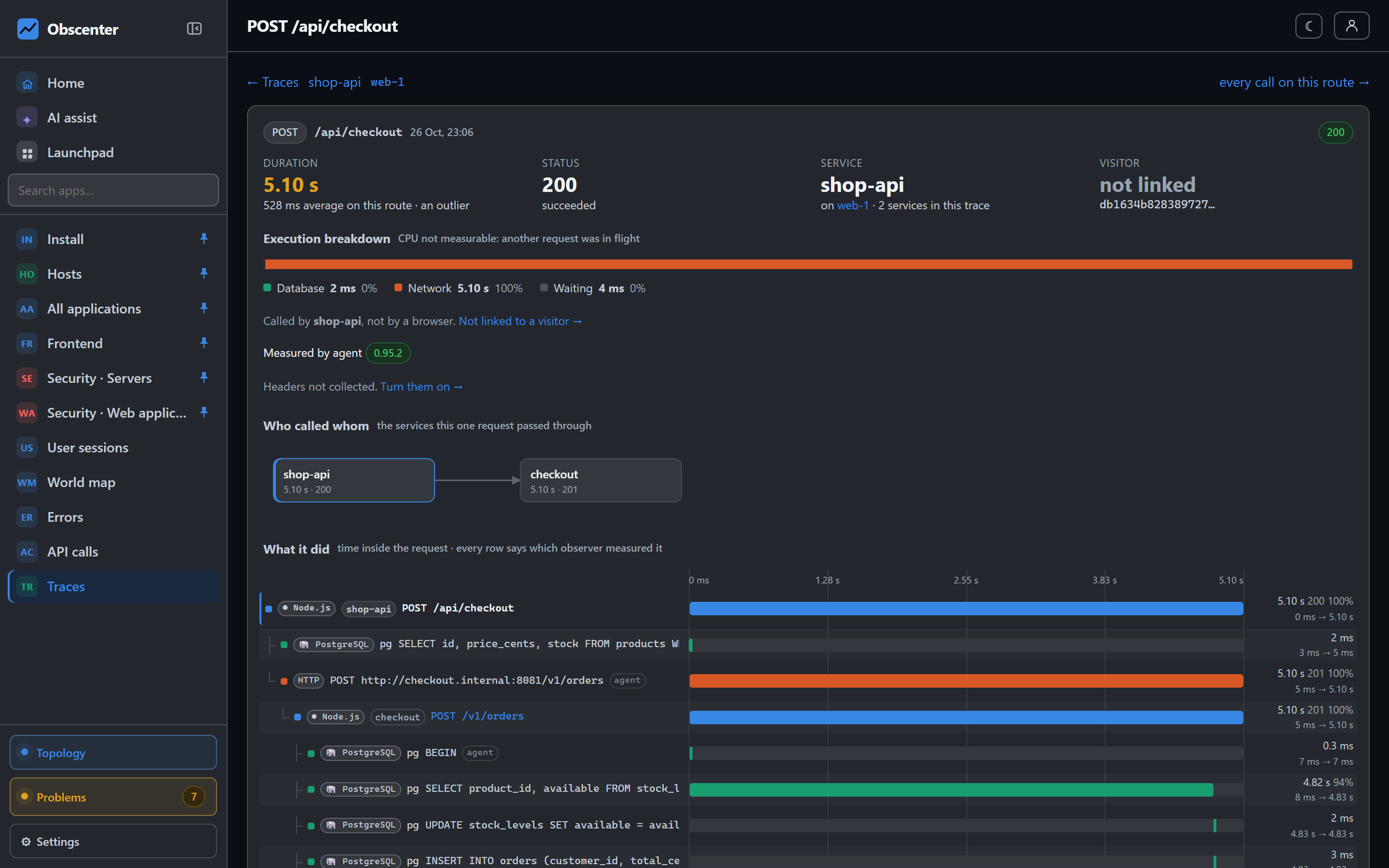Click green SELECT product_id timeline bar
1389x868 pixels.
coord(951,789)
